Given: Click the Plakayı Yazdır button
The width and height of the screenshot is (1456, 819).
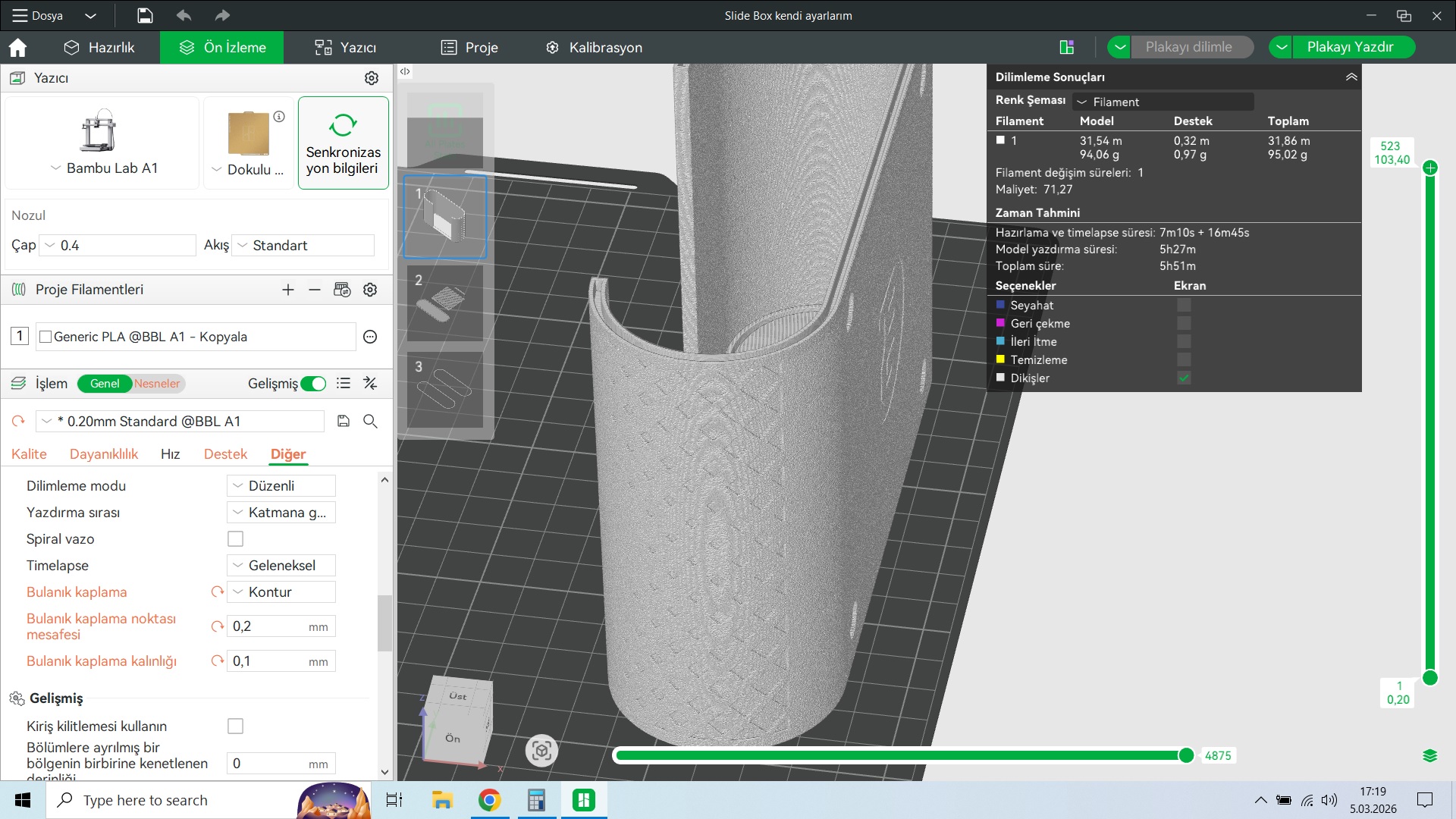Looking at the screenshot, I should [1350, 47].
